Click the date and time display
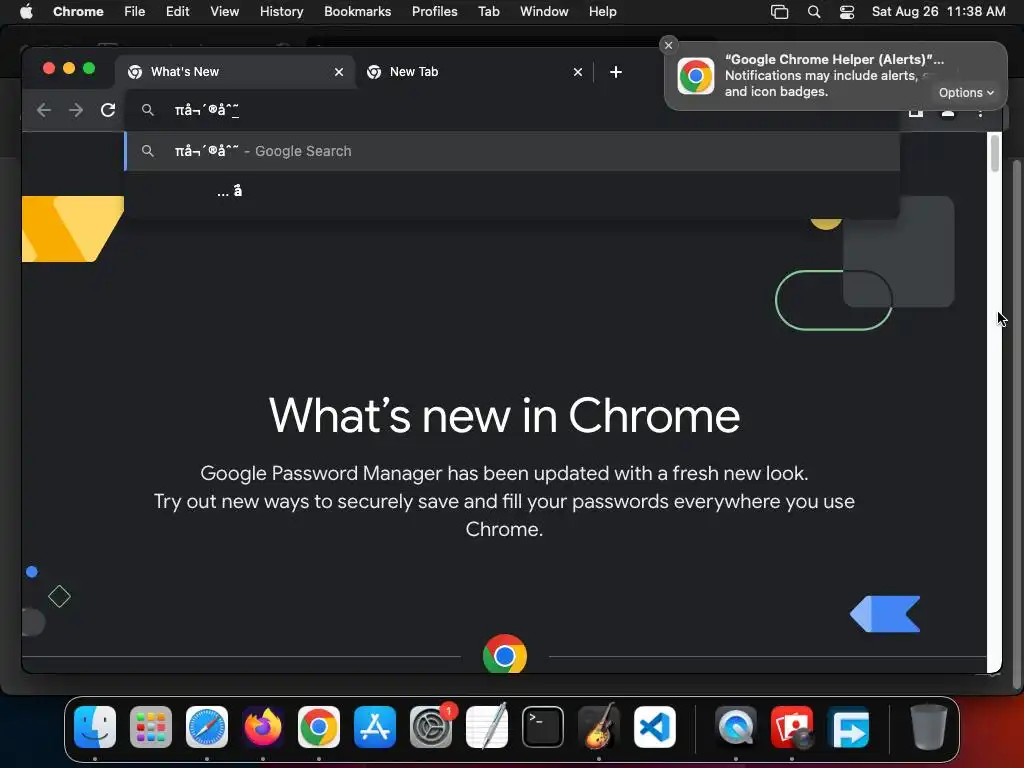The width and height of the screenshot is (1024, 768). click(x=938, y=12)
